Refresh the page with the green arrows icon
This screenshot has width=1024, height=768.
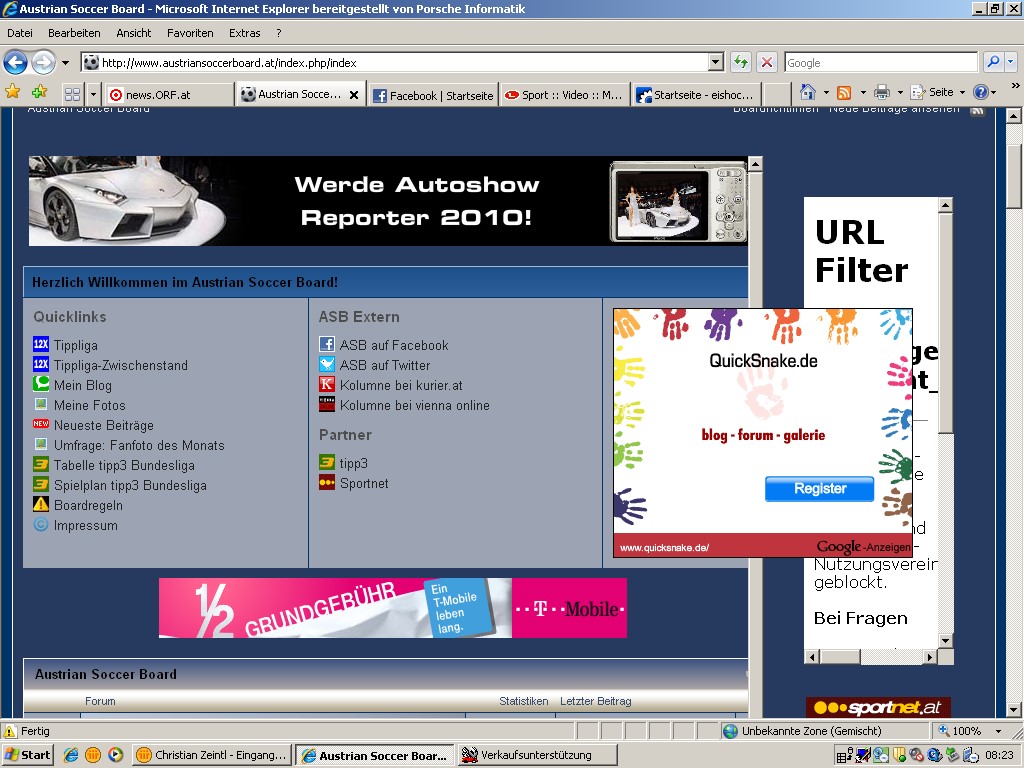coord(740,62)
